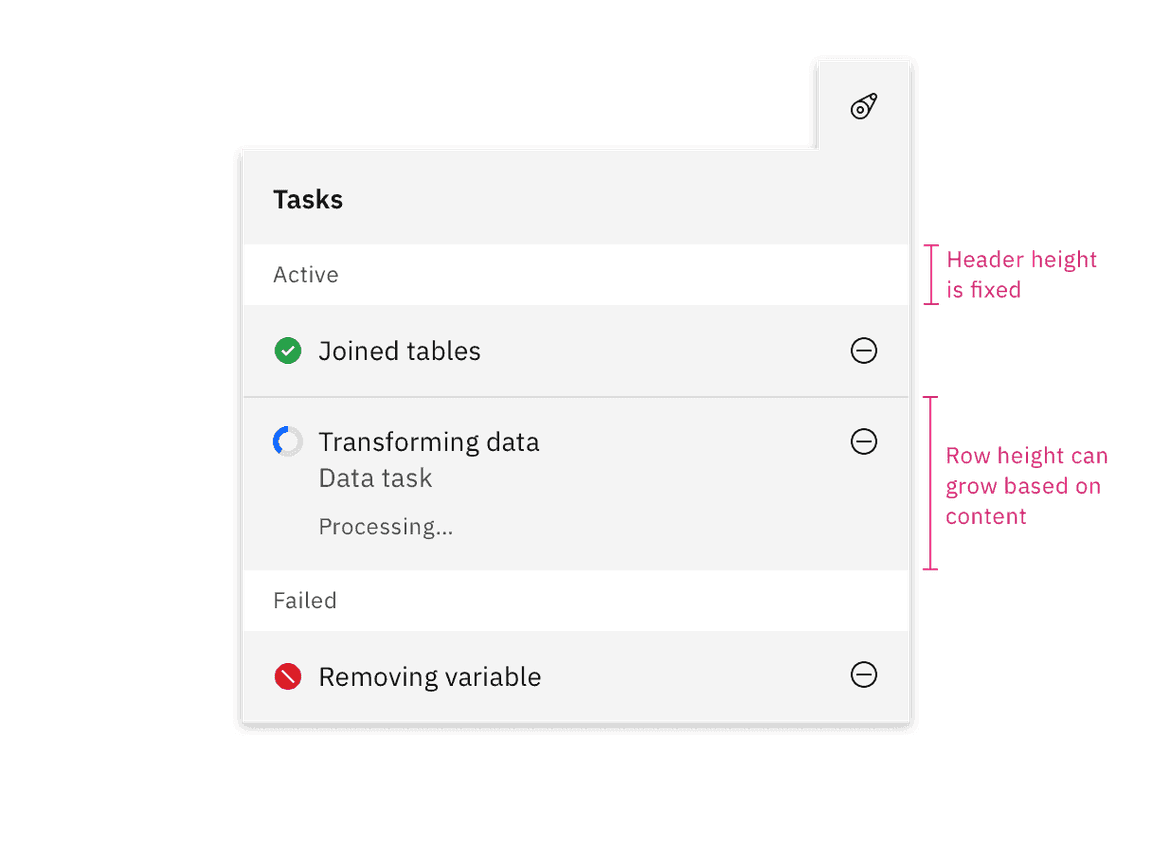The image size is (1152, 864).
Task: Expand the Transforming data row details
Action: coord(429,441)
